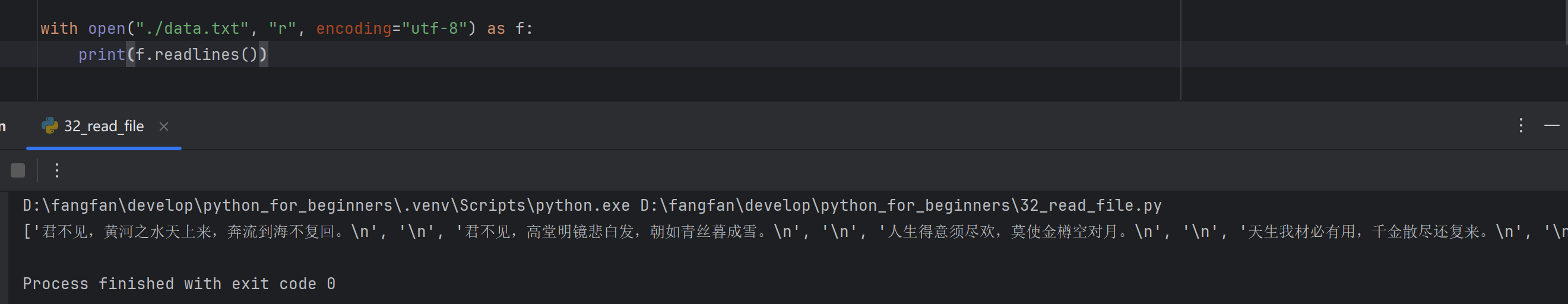The image size is (1568, 304).
Task: Click the encoding keyword argument
Action: (x=353, y=28)
